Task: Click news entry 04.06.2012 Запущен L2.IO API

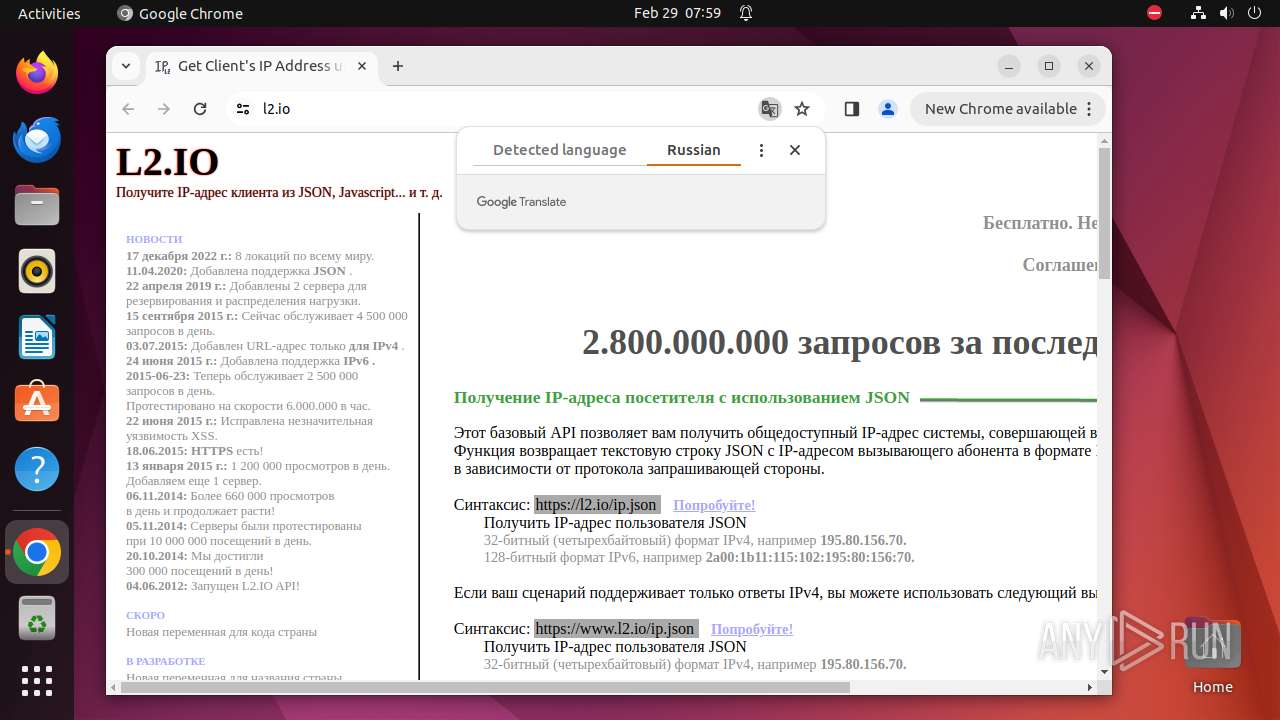Action: click(x=212, y=586)
